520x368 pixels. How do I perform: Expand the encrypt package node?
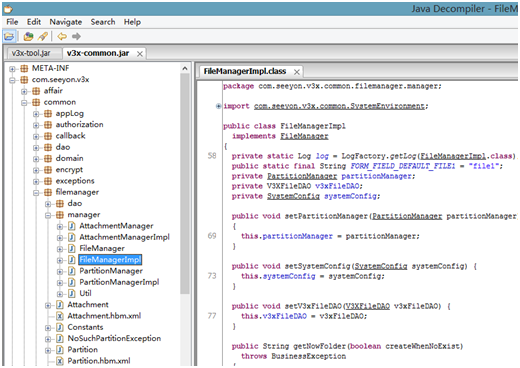pyautogui.click(x=36, y=170)
